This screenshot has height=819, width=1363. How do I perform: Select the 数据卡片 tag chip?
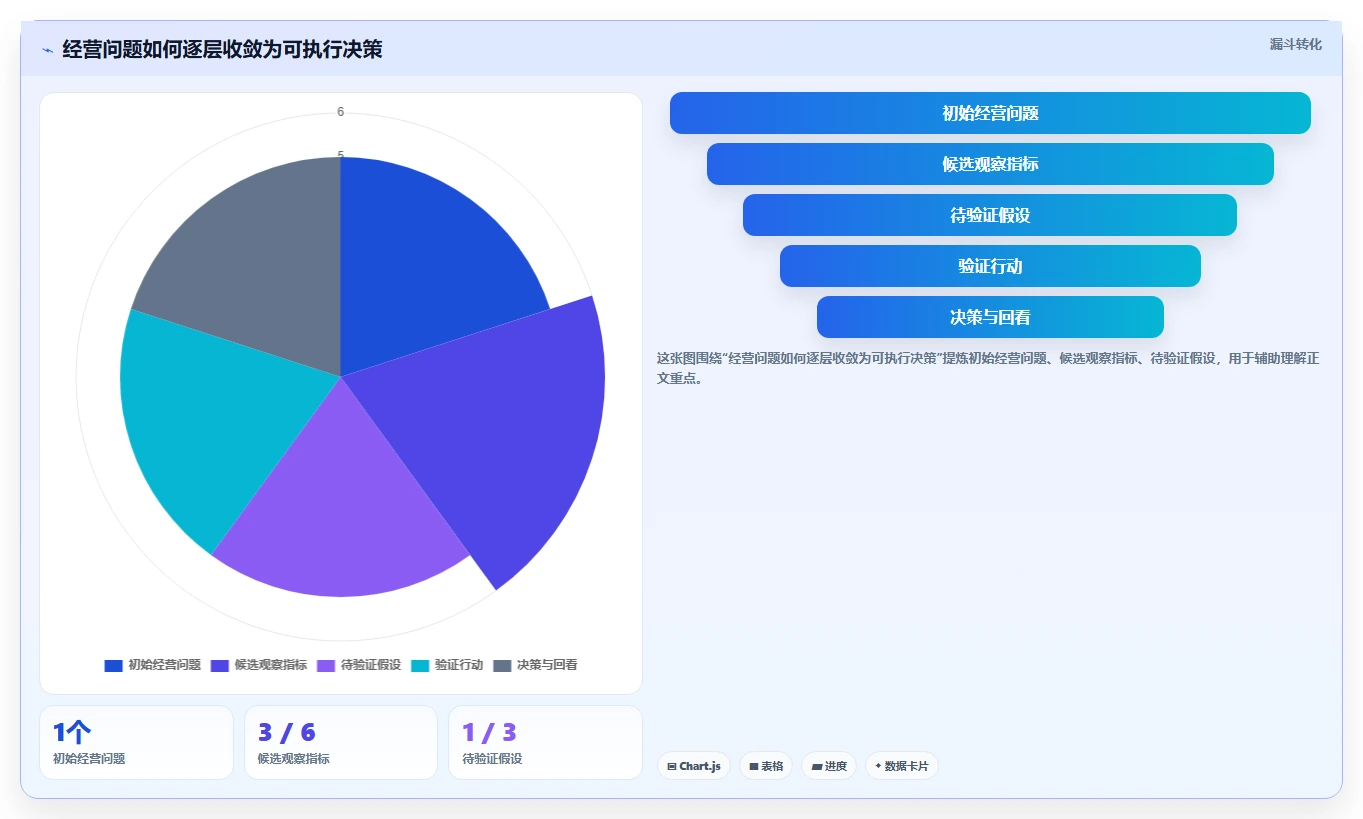tap(902, 766)
